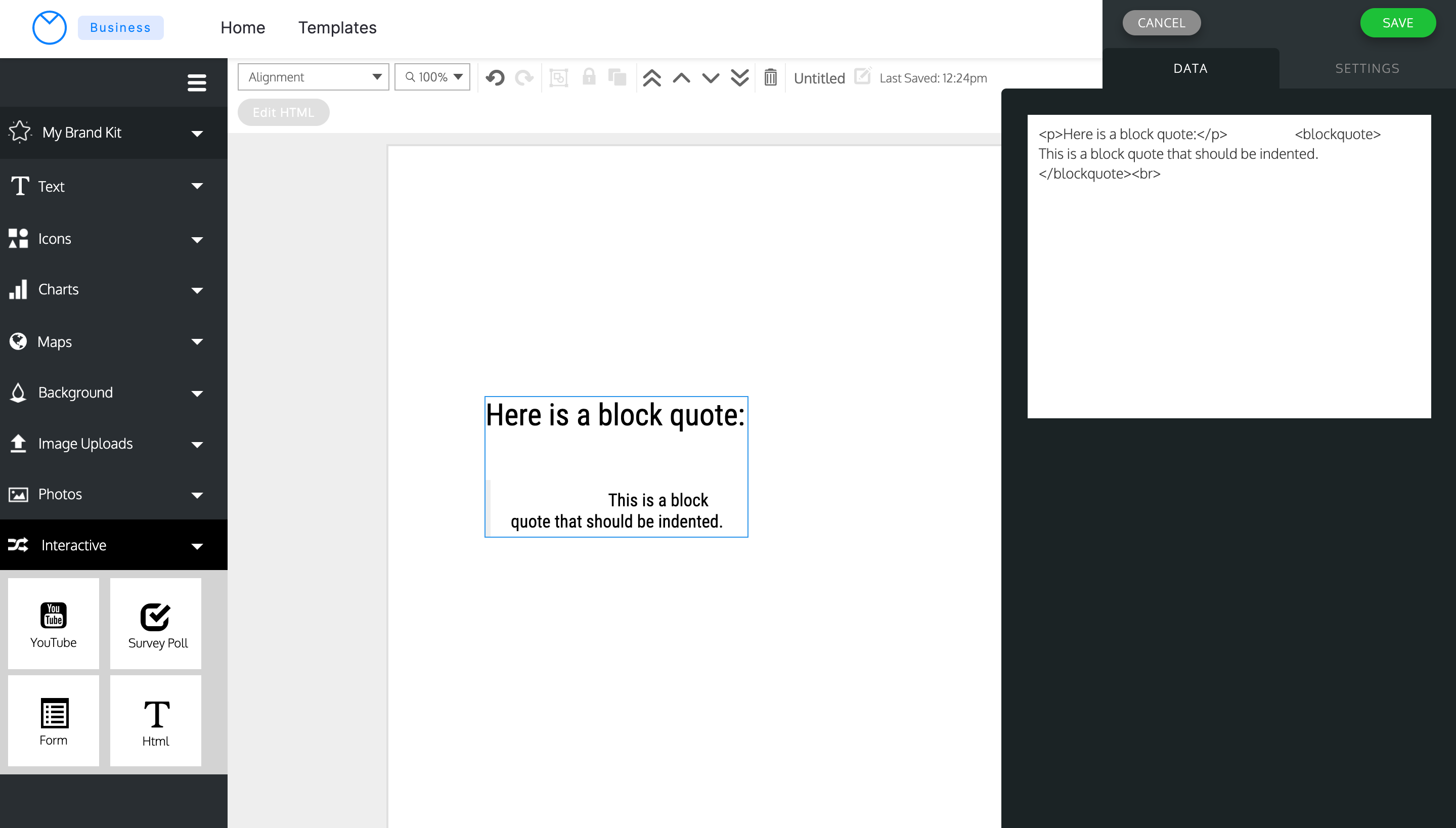
Task: Send element to back with double down-arrows
Action: (x=740, y=78)
